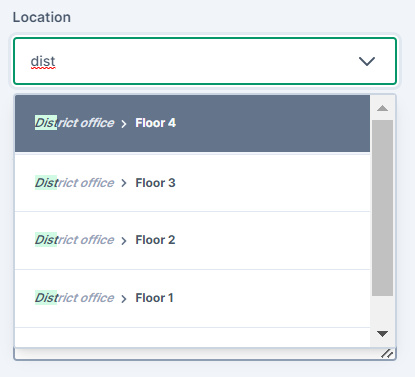Click "District office" text in Floor 4 row

pos(74,123)
